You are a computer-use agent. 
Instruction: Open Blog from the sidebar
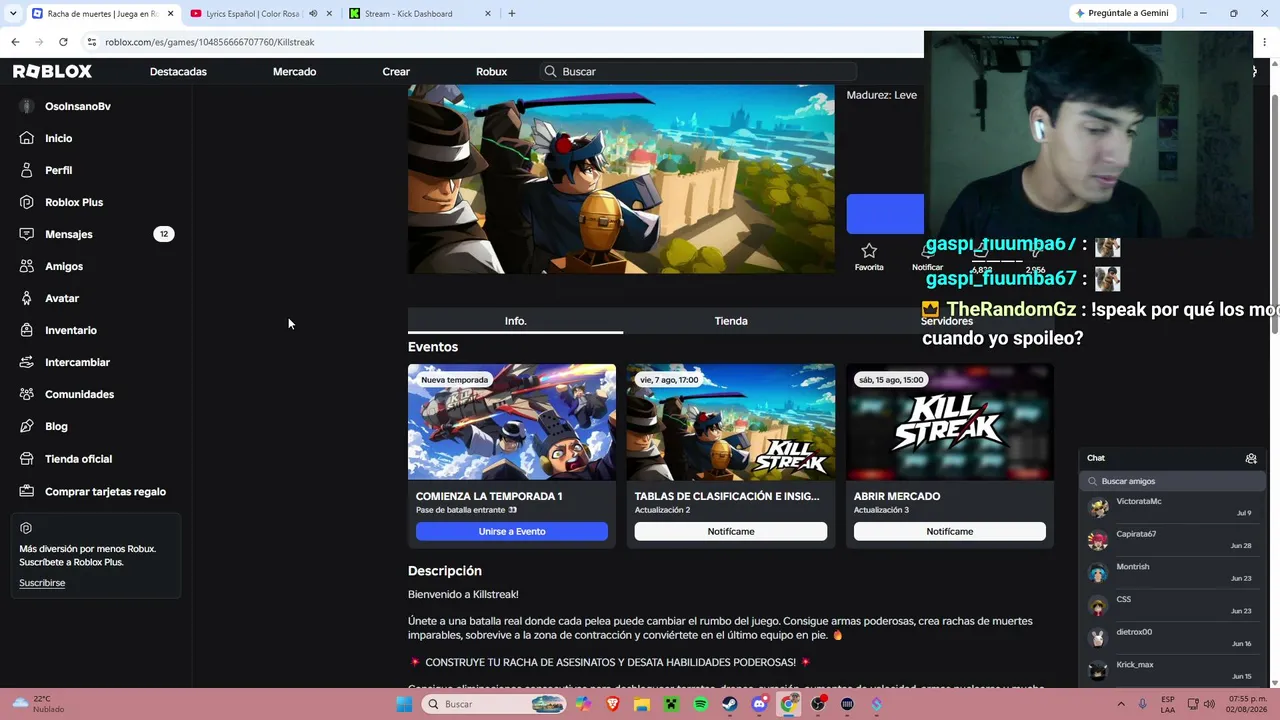(x=56, y=426)
